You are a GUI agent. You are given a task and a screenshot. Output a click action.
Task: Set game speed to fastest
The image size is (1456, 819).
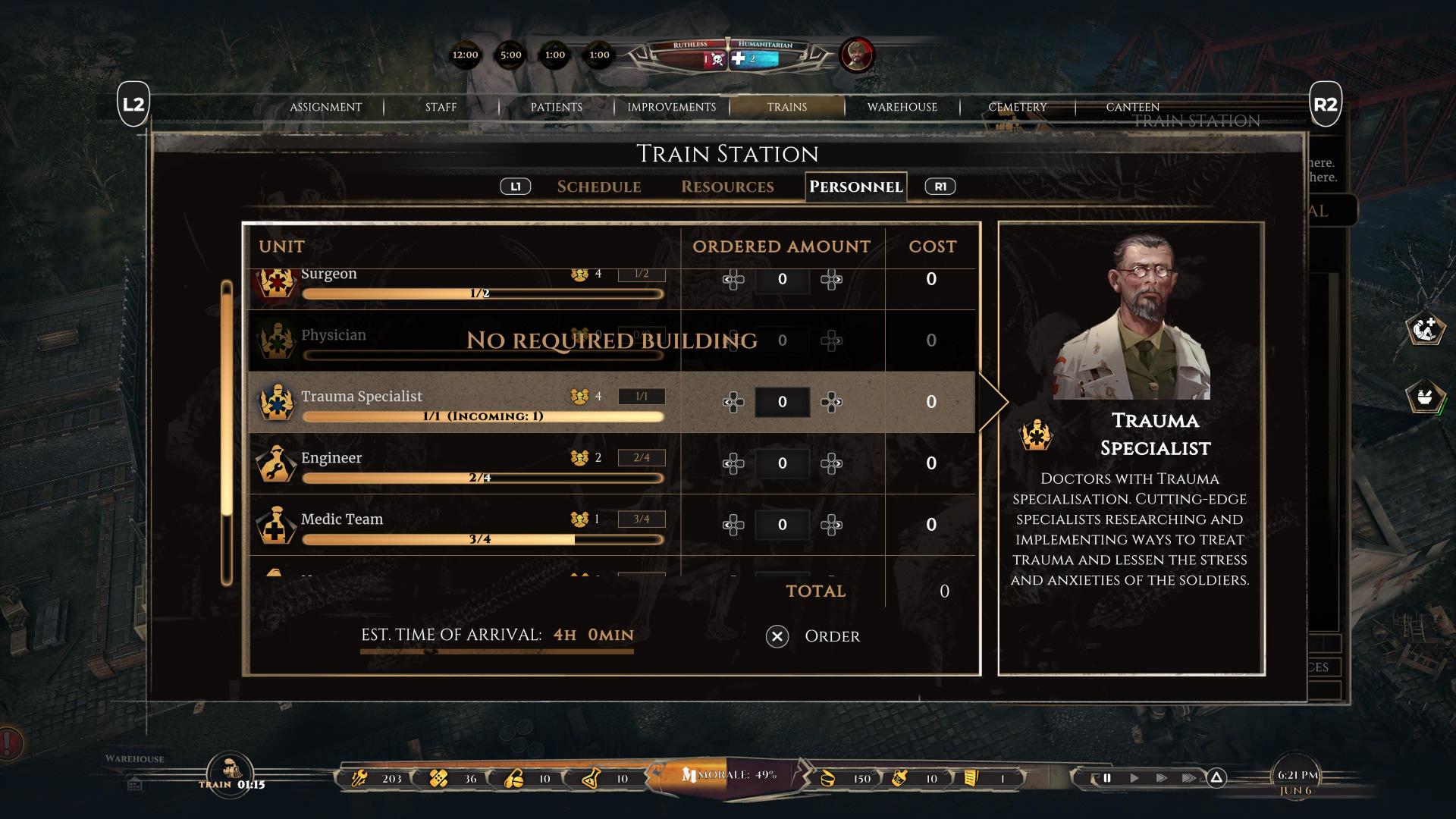1188,777
